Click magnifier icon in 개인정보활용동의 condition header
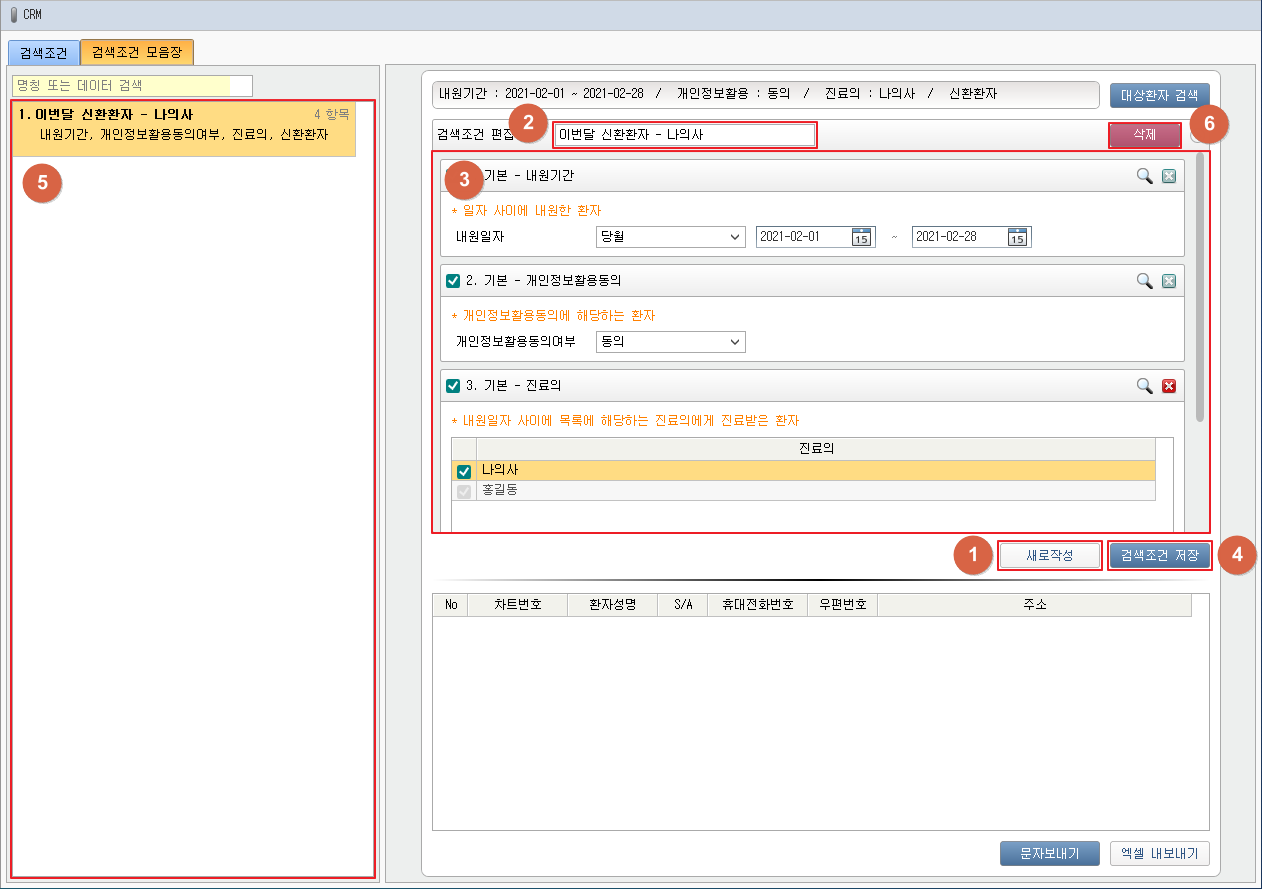 pos(1144,281)
